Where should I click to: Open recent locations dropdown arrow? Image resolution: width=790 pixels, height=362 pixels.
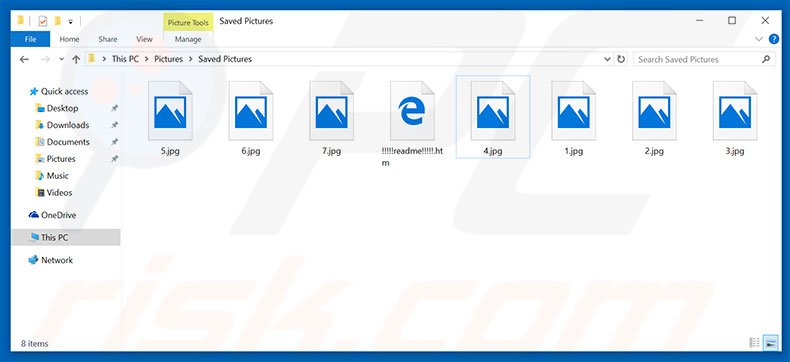pyautogui.click(x=61, y=59)
